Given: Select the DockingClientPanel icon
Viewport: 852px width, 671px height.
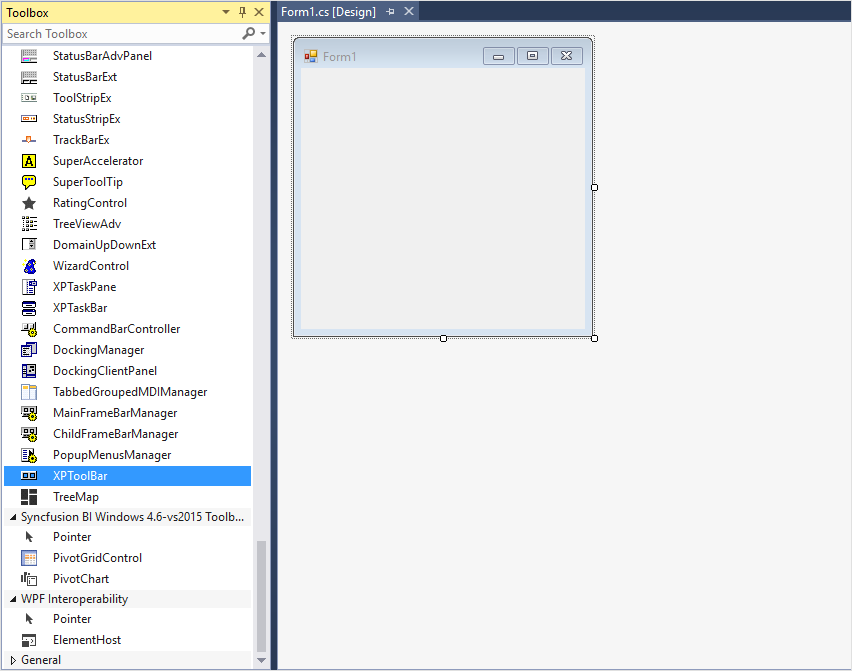Looking at the screenshot, I should (x=29, y=371).
